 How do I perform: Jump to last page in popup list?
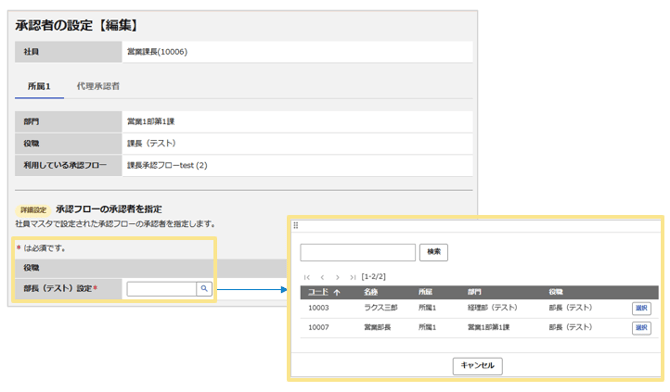[x=353, y=277]
